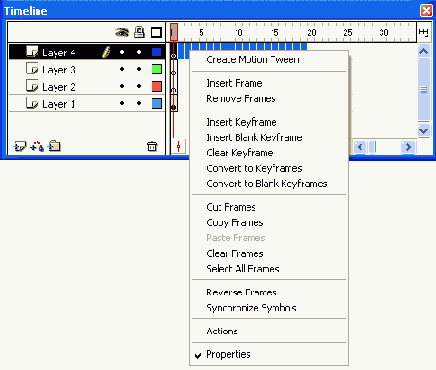The width and height of the screenshot is (436, 370).
Task: Click the Insert Layer Folder icon
Action: [x=54, y=146]
